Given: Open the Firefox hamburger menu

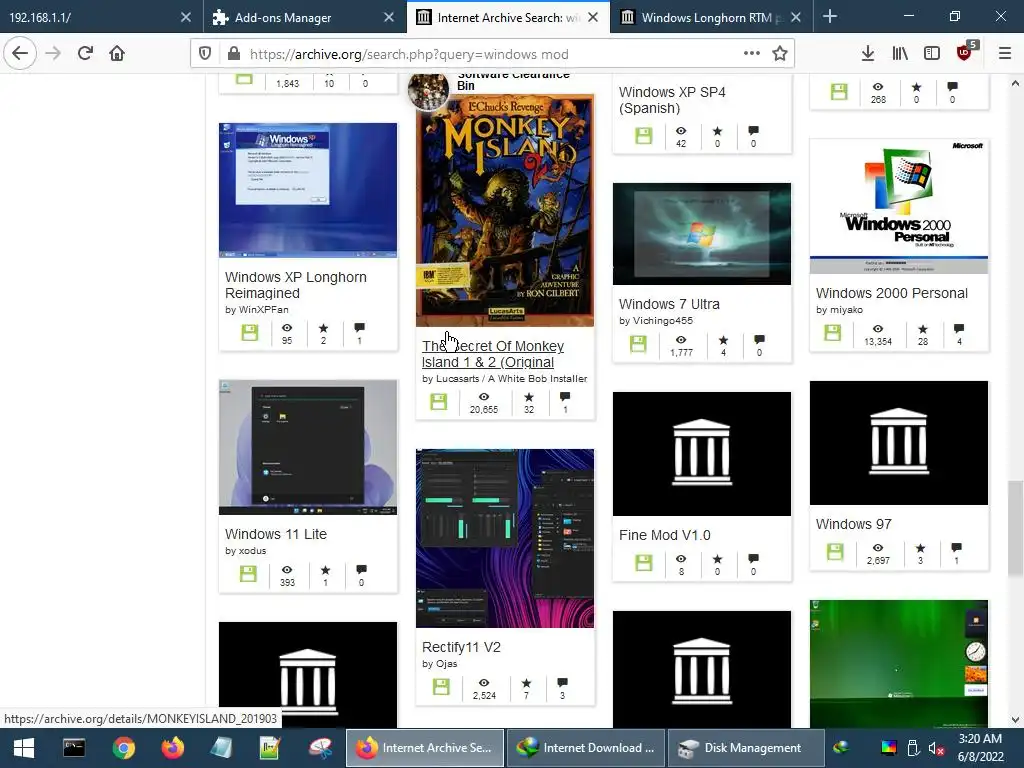Looking at the screenshot, I should 1005,54.
